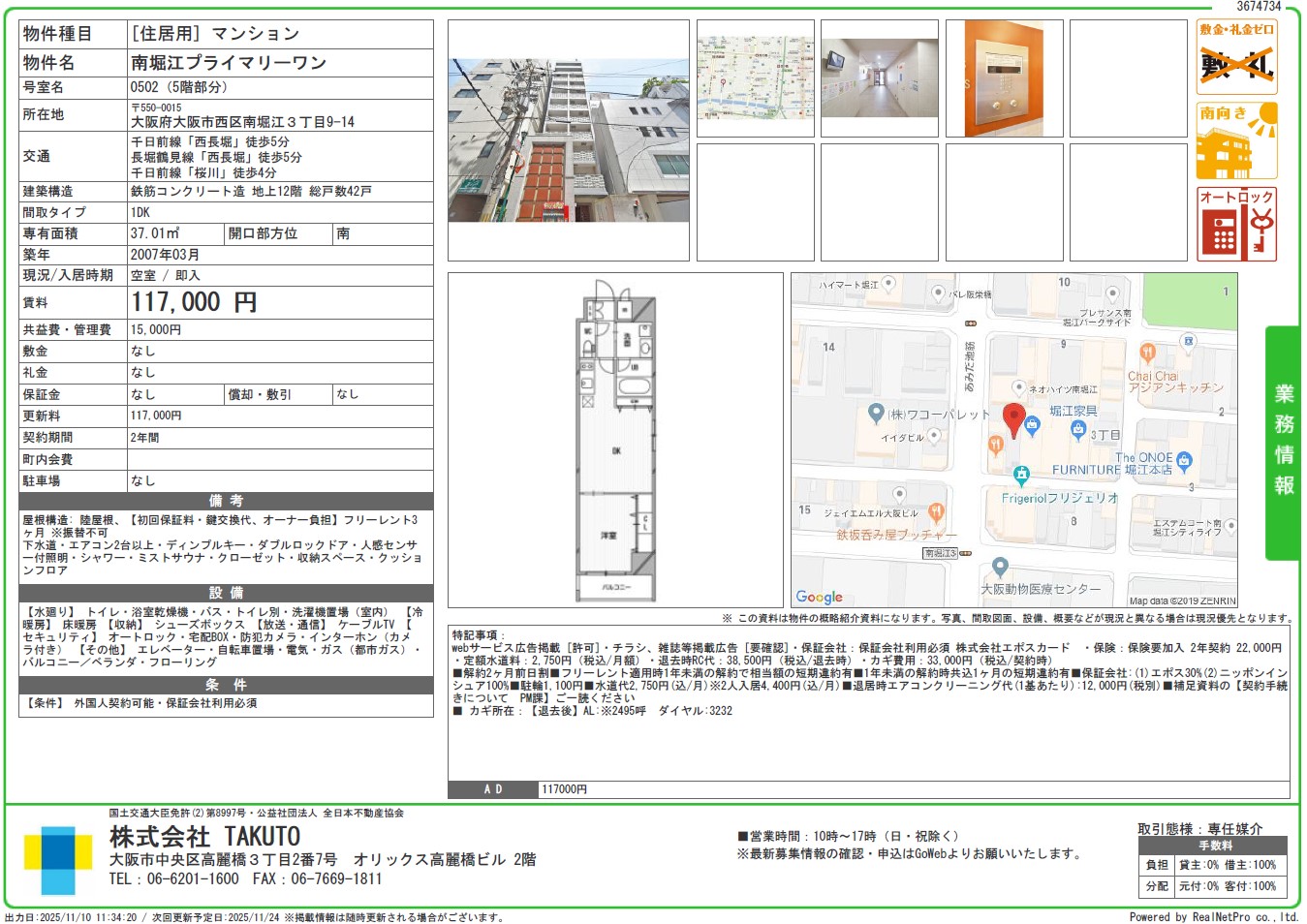Open the area map thumbnail image
This screenshot has width=1307, height=924.
tap(755, 78)
